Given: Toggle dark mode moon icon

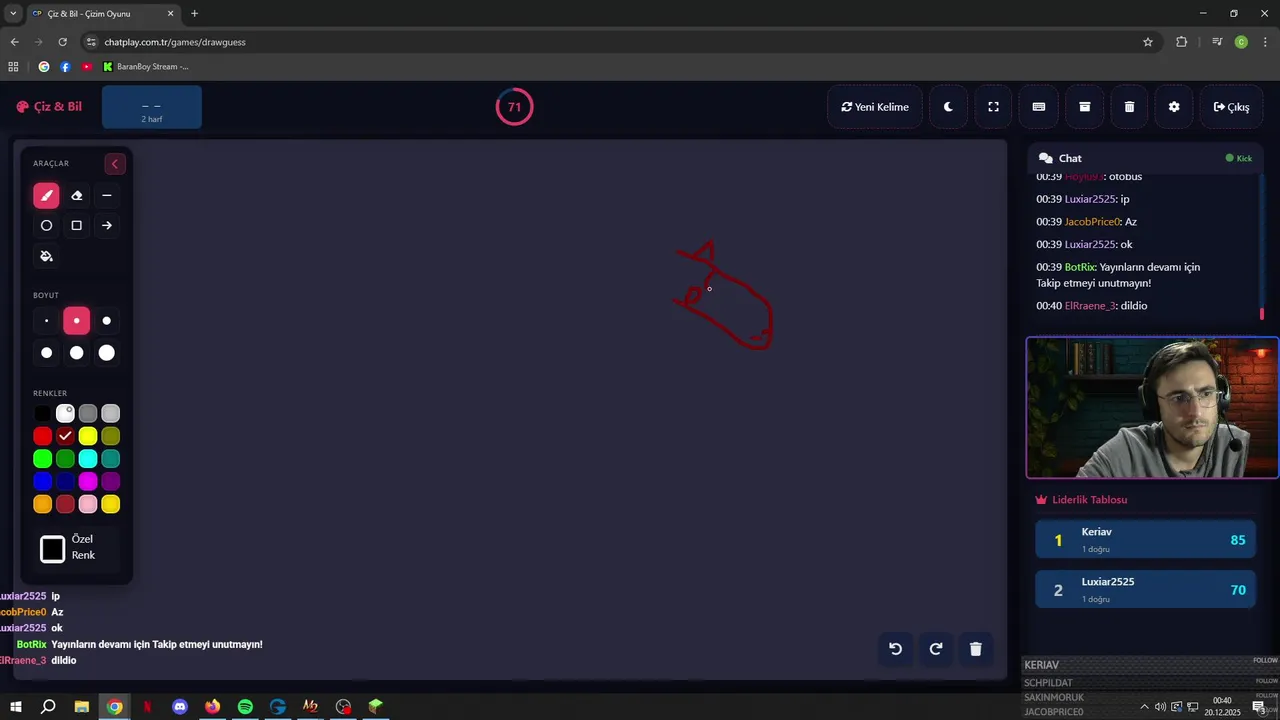Looking at the screenshot, I should coord(948,107).
